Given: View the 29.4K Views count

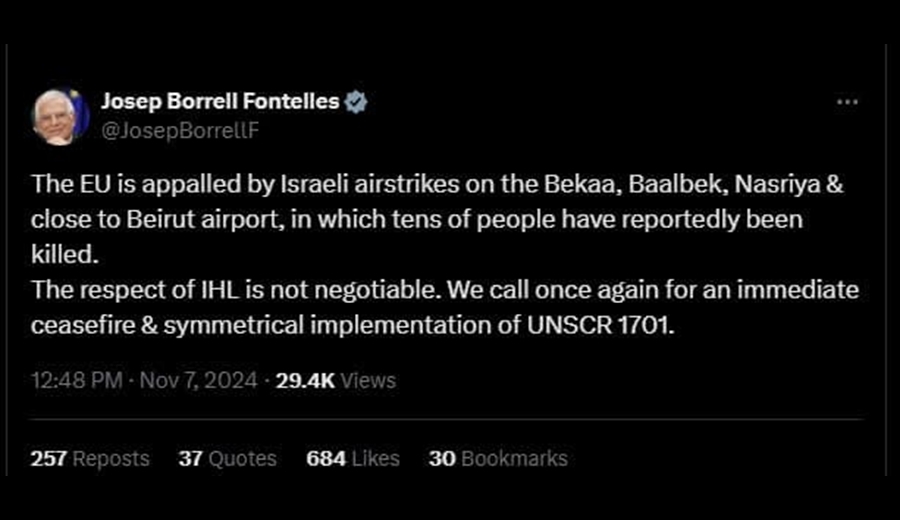Looking at the screenshot, I should click(x=335, y=380).
